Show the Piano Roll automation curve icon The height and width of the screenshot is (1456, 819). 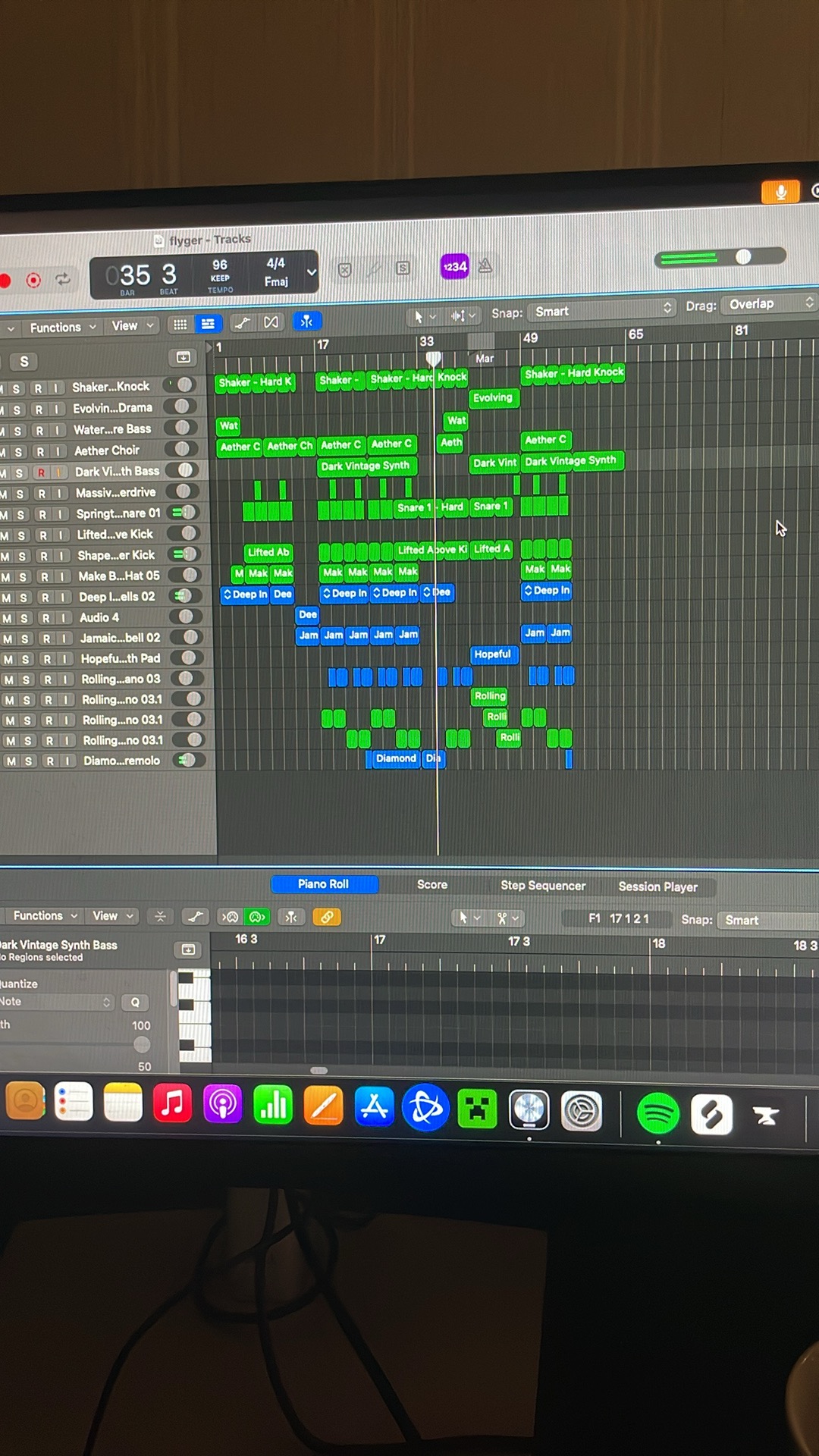click(196, 917)
